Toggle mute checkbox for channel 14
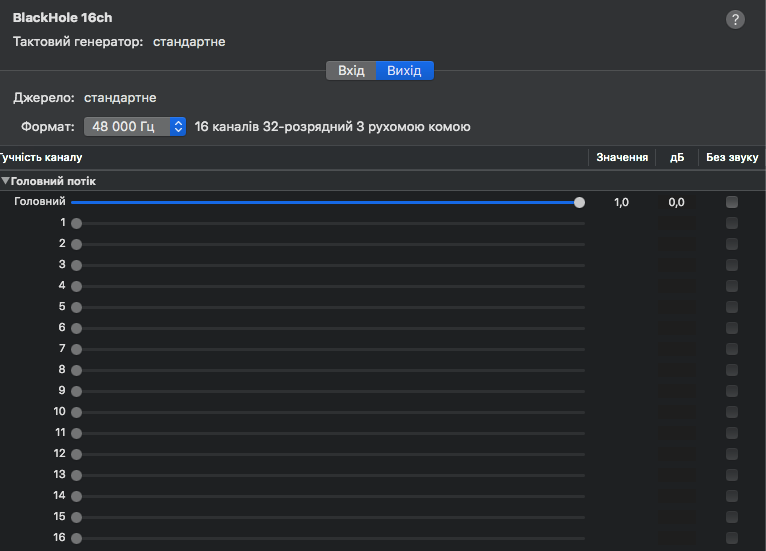This screenshot has width=766, height=551. click(732, 496)
